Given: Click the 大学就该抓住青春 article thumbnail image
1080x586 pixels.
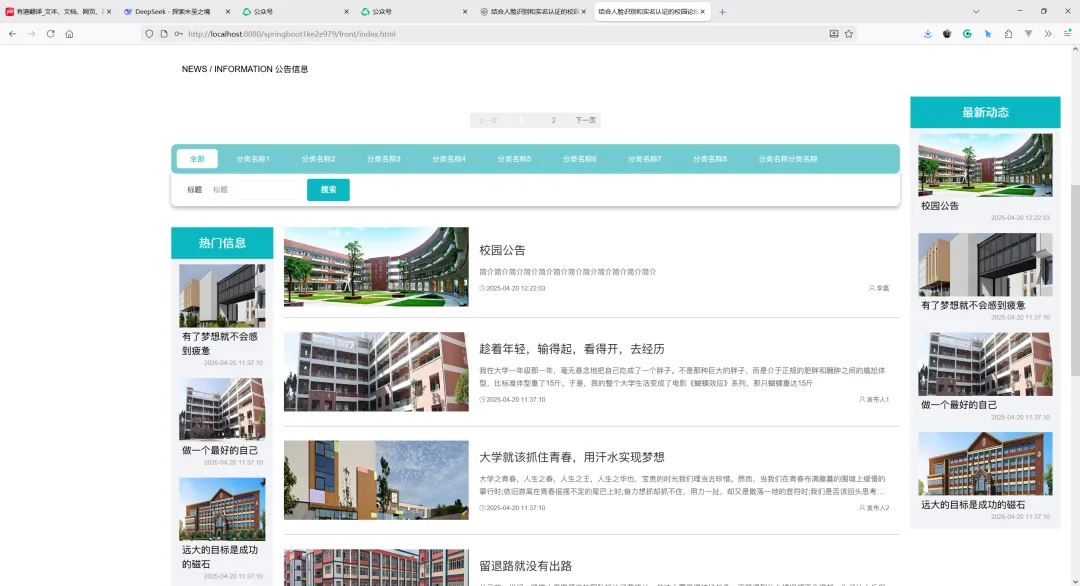Looking at the screenshot, I should (376, 480).
